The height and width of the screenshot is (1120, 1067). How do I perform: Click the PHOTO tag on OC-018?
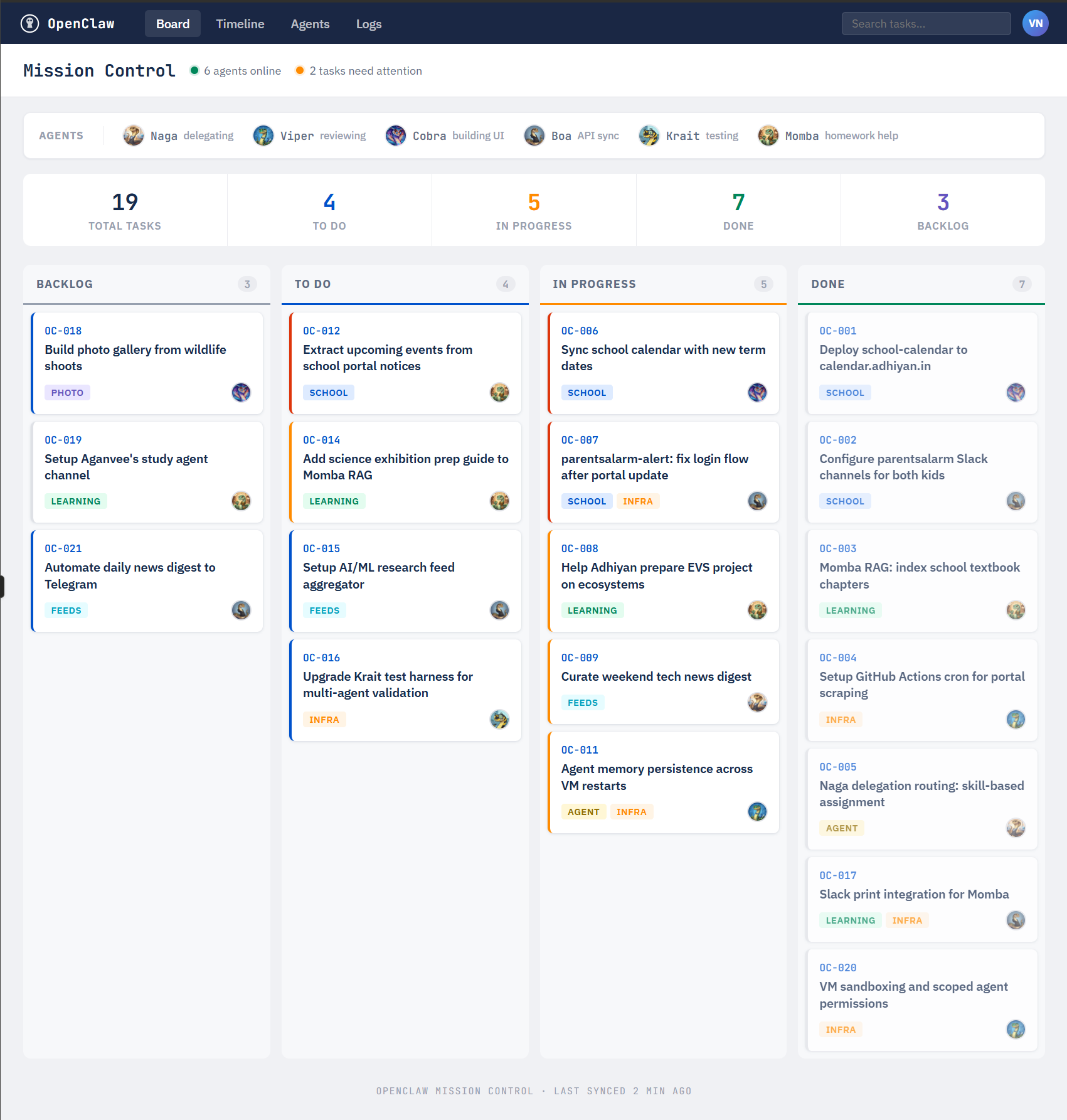(67, 393)
